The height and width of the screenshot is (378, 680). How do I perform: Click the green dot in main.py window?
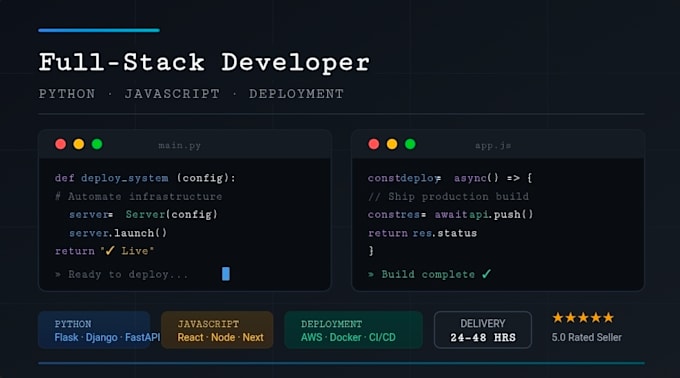coord(97,144)
